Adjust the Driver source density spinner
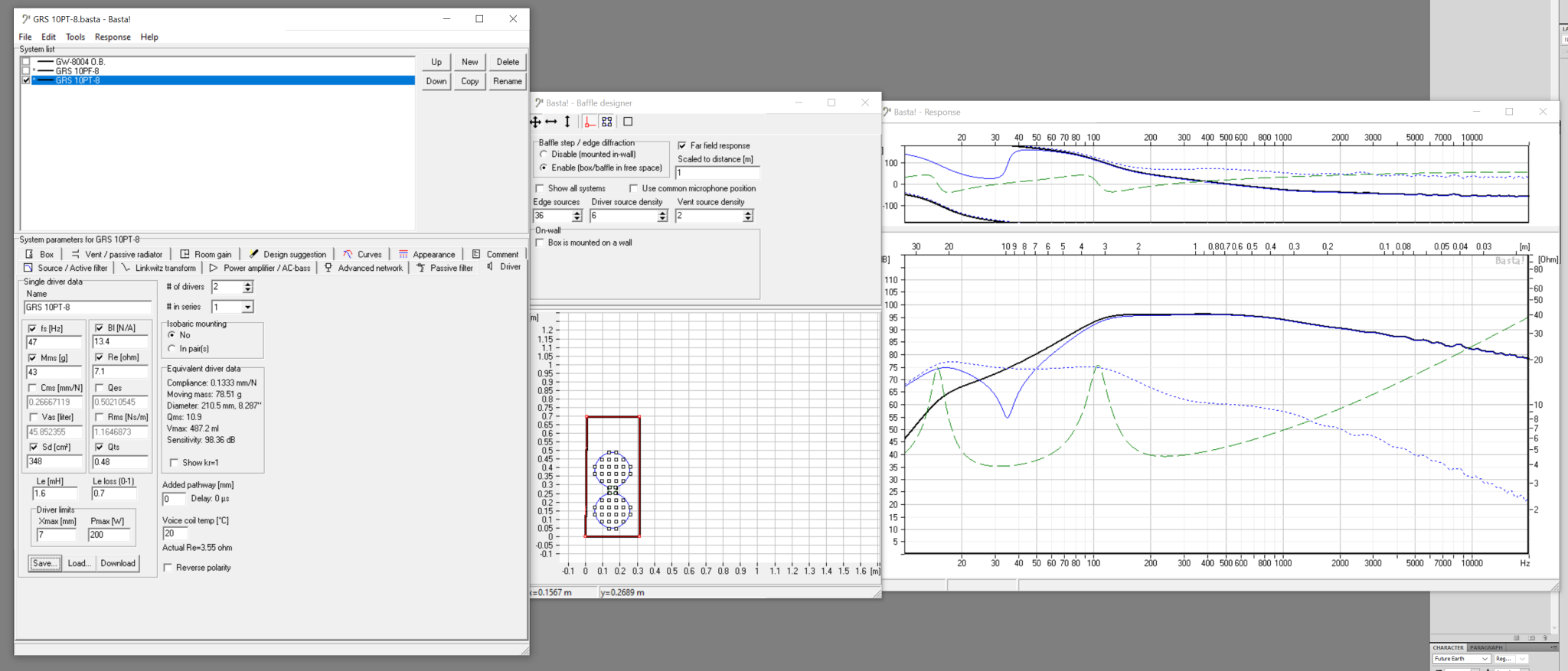1568x671 pixels. (x=663, y=217)
